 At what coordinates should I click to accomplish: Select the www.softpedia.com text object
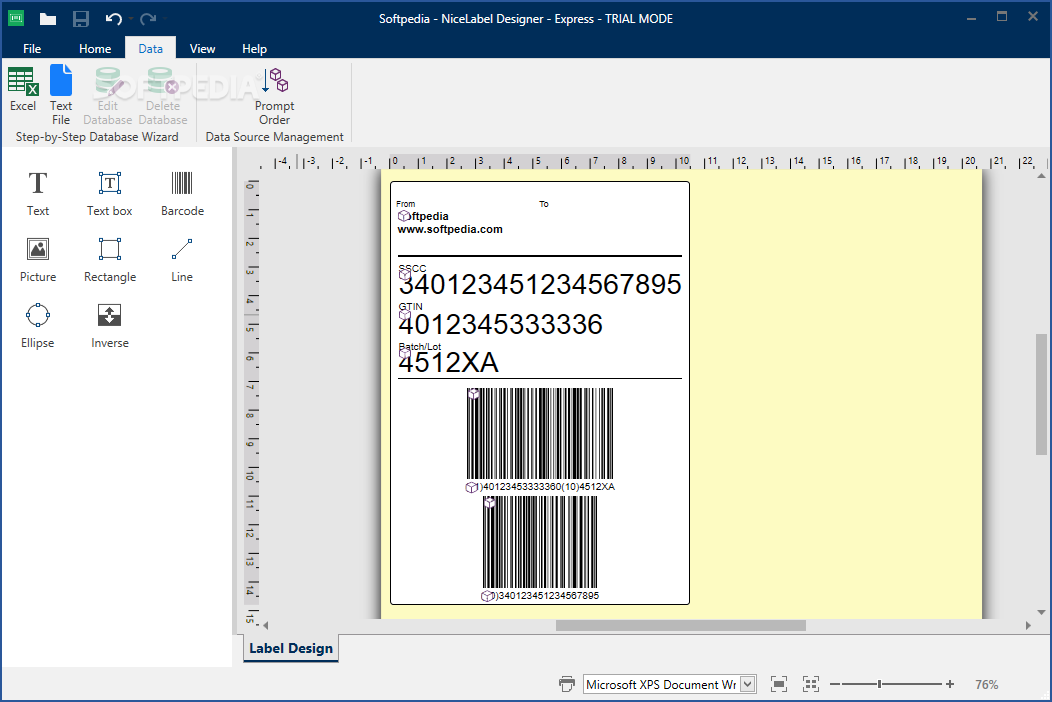coord(450,230)
